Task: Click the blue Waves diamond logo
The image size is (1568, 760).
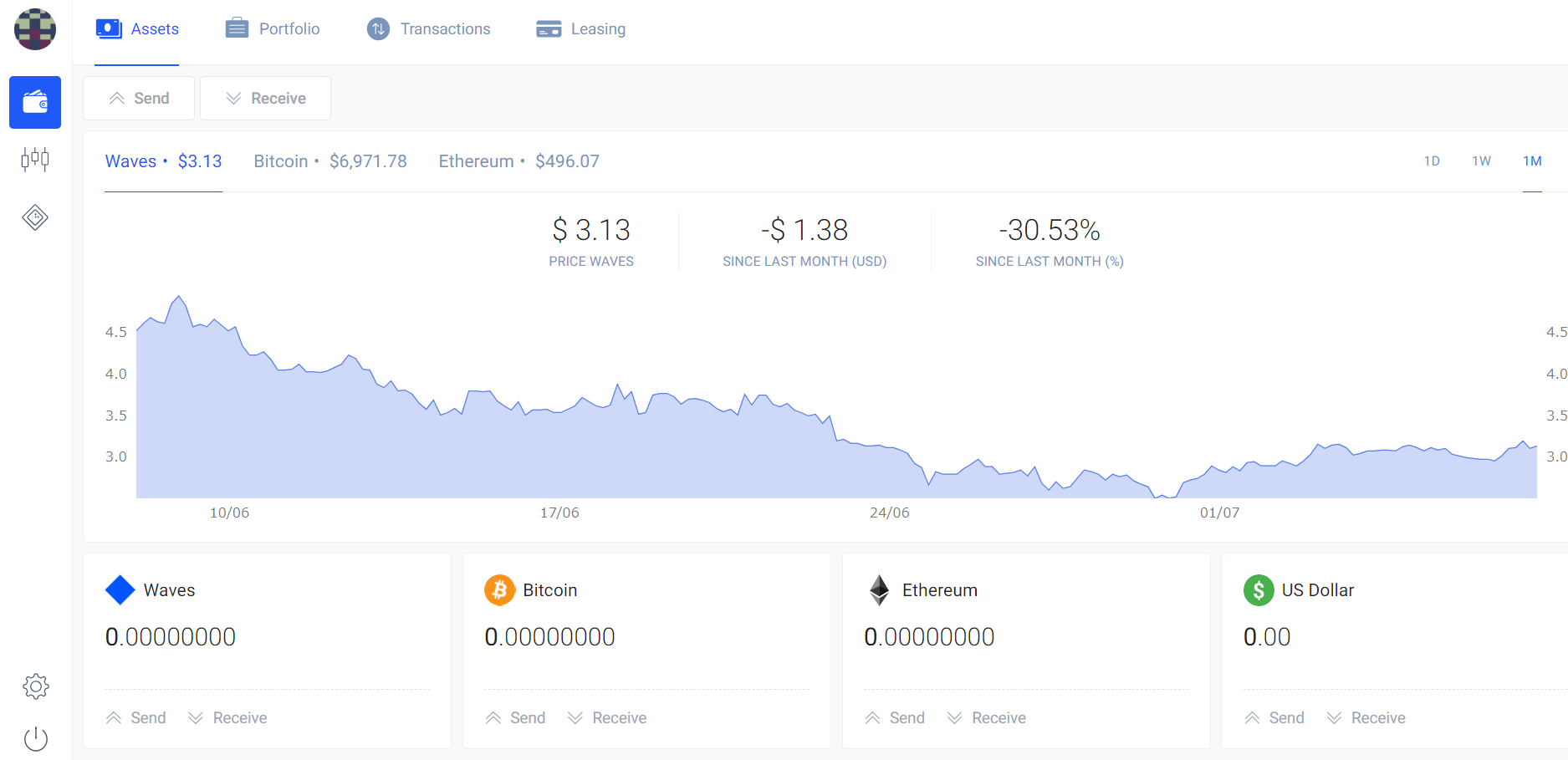Action: (x=120, y=590)
